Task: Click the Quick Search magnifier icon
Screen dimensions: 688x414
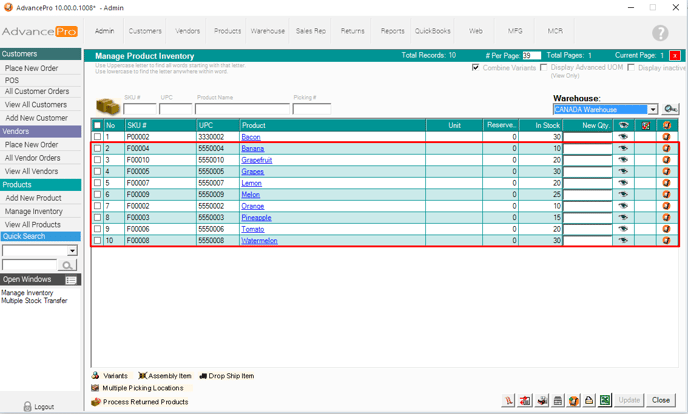Action: click(68, 265)
